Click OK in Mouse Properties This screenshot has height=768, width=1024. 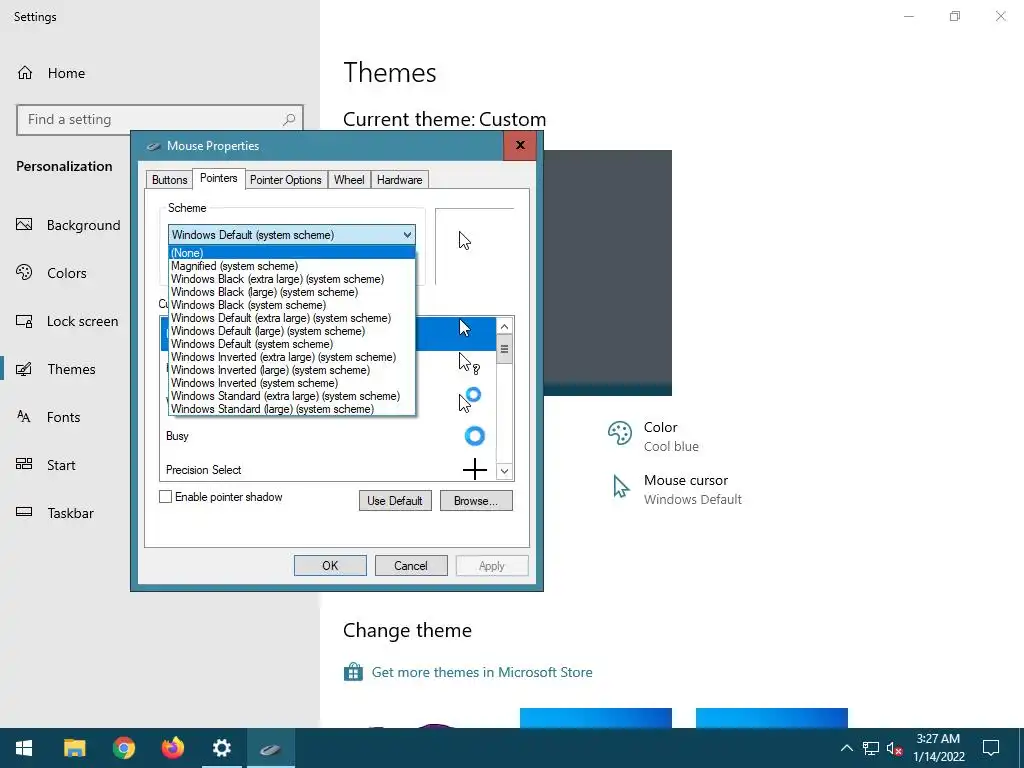(x=330, y=566)
